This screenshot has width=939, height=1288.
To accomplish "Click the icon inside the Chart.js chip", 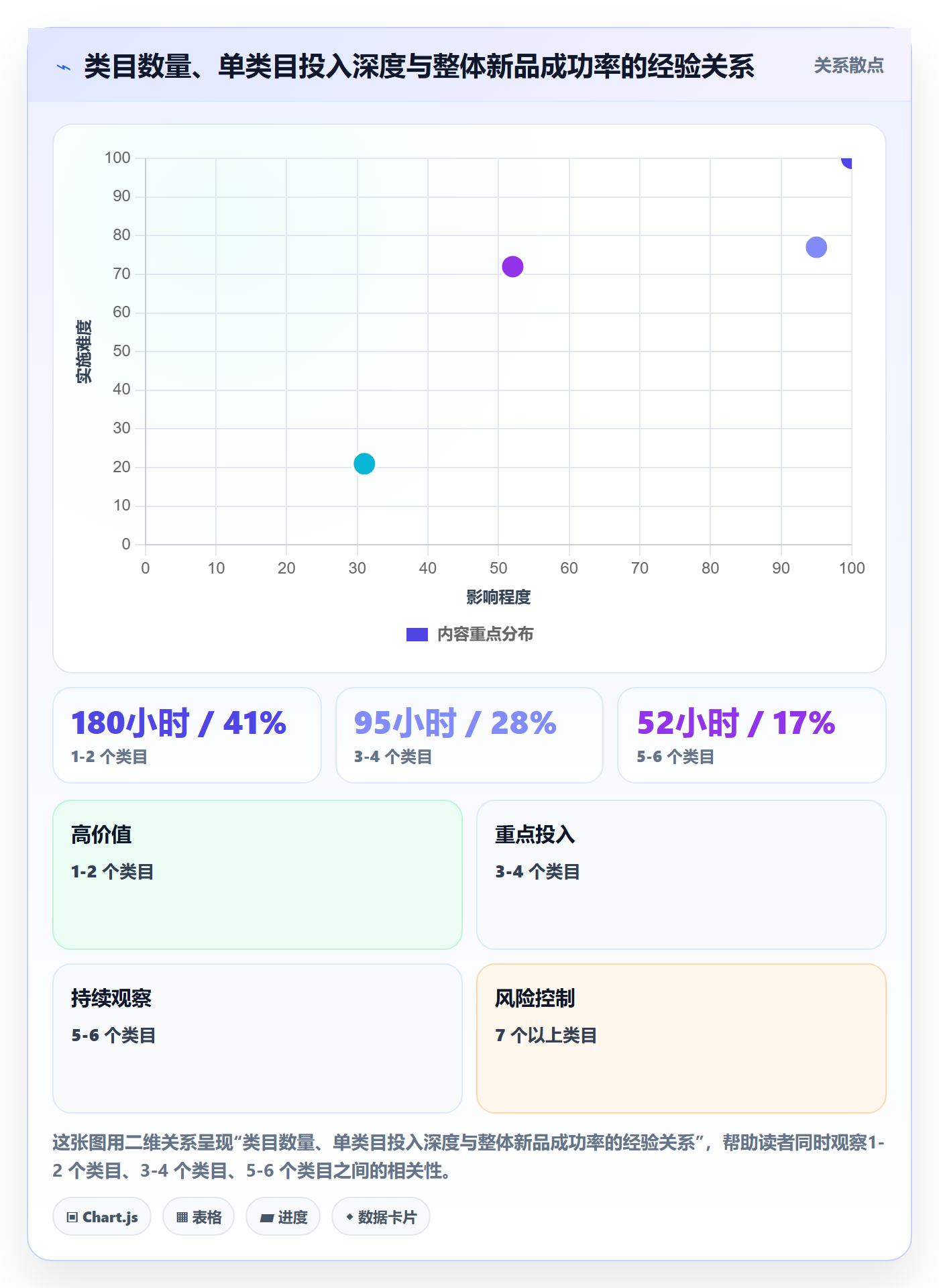I will click(72, 1218).
